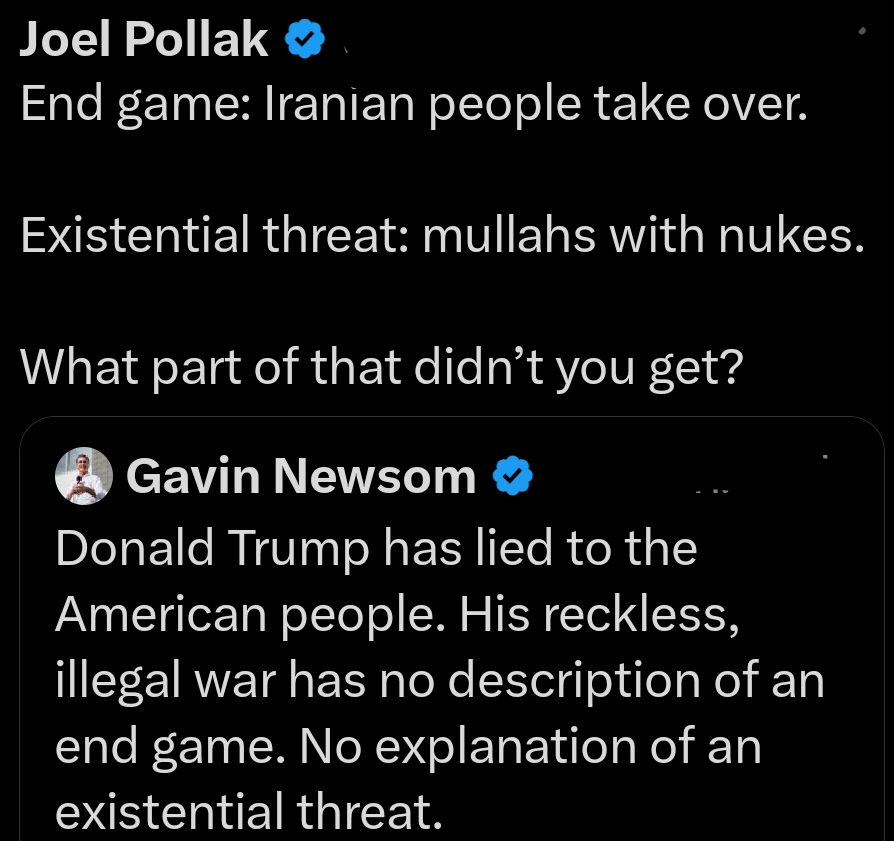Click the verified checkmark beside Joel Pollak
894x841 pixels.
(x=305, y=39)
